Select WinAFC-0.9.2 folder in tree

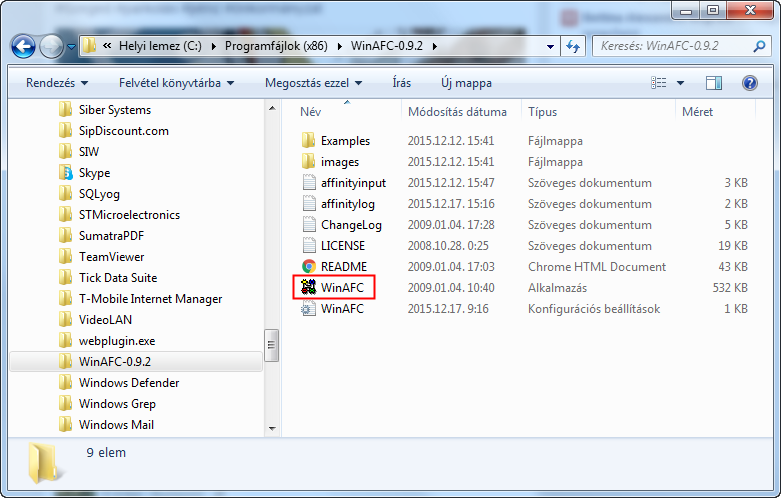[115, 362]
